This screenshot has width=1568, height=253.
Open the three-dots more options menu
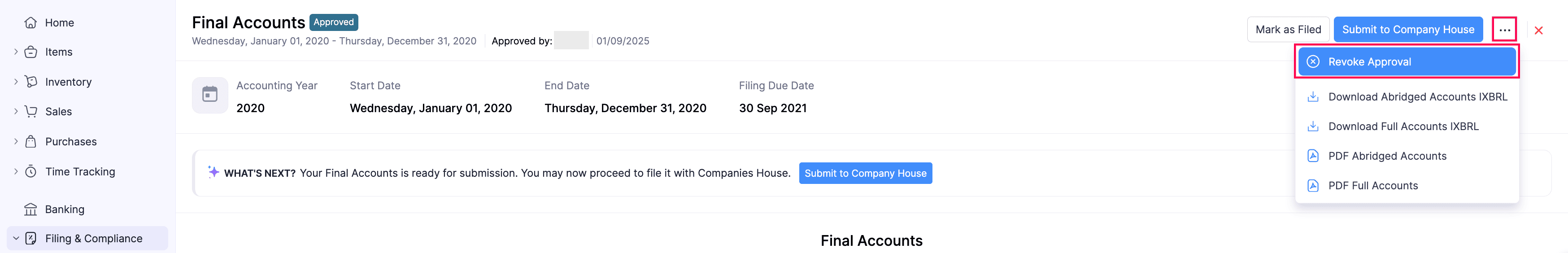tap(1504, 30)
